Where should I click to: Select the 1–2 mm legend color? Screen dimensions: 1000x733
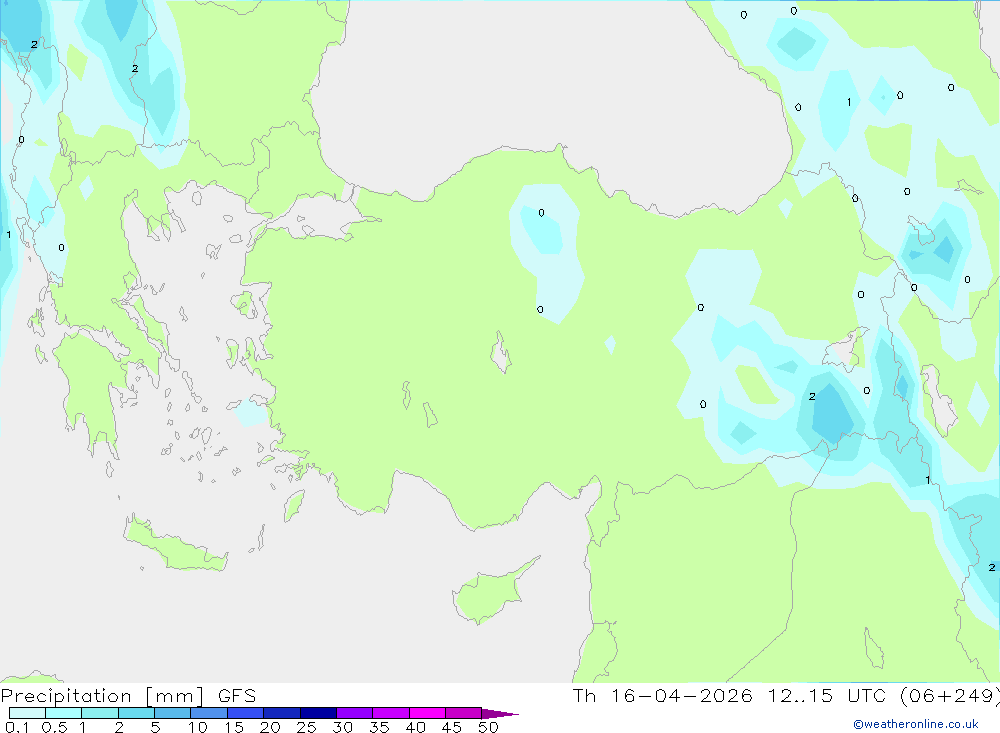(99, 713)
